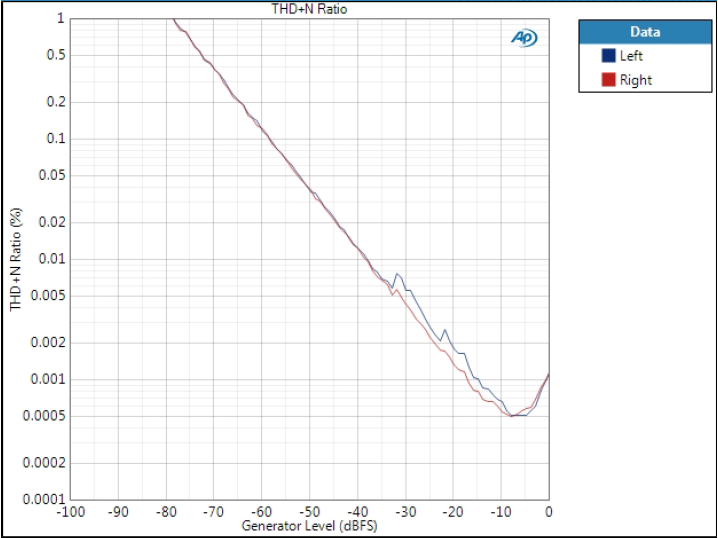Image resolution: width=718 pixels, height=538 pixels.
Task: Click the 0.002 label on the y-axis
Action: (49, 342)
